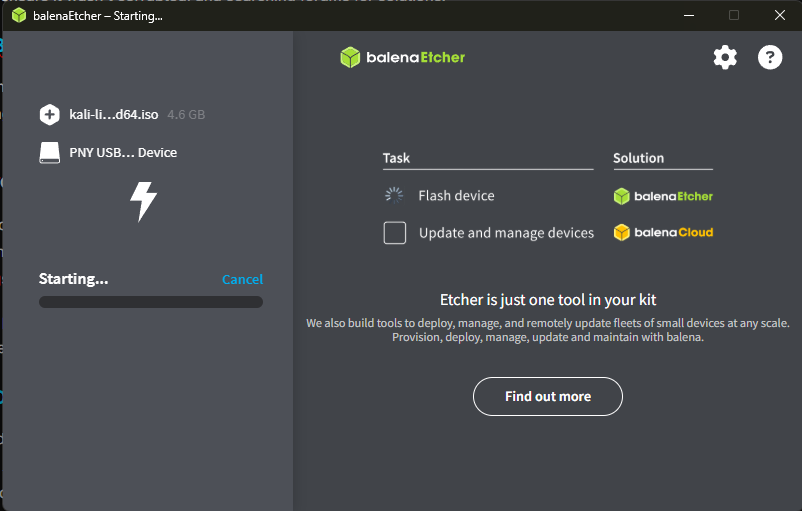Click the Update and manage devices label
Image resolution: width=802 pixels, height=511 pixels.
(506, 233)
